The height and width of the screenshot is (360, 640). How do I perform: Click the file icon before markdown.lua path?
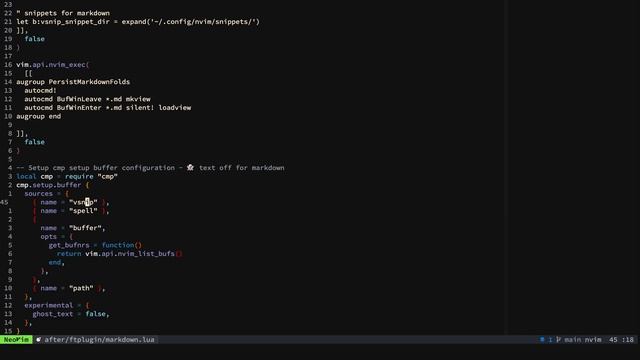(x=38, y=340)
